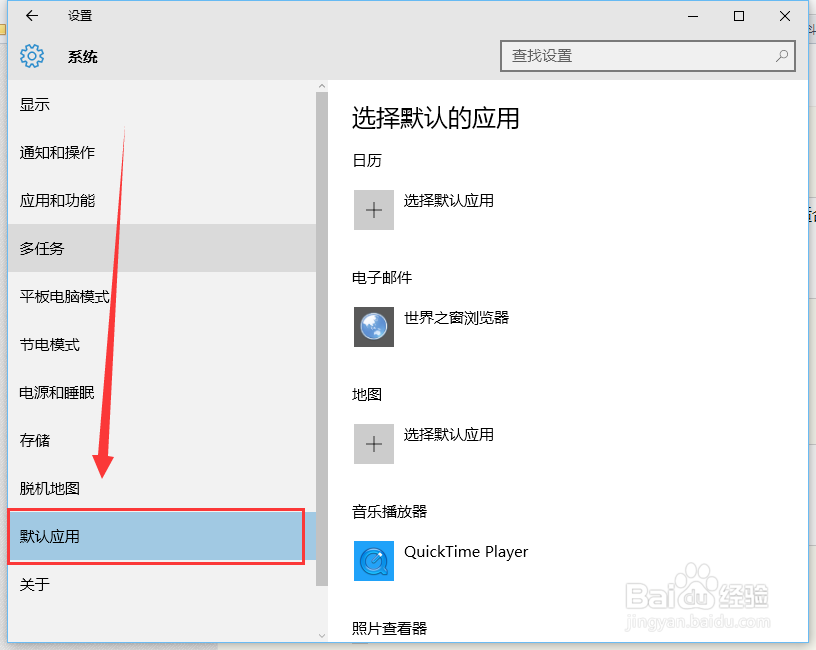The width and height of the screenshot is (816, 650).
Task: Click the System gear icon
Action: click(x=32, y=56)
